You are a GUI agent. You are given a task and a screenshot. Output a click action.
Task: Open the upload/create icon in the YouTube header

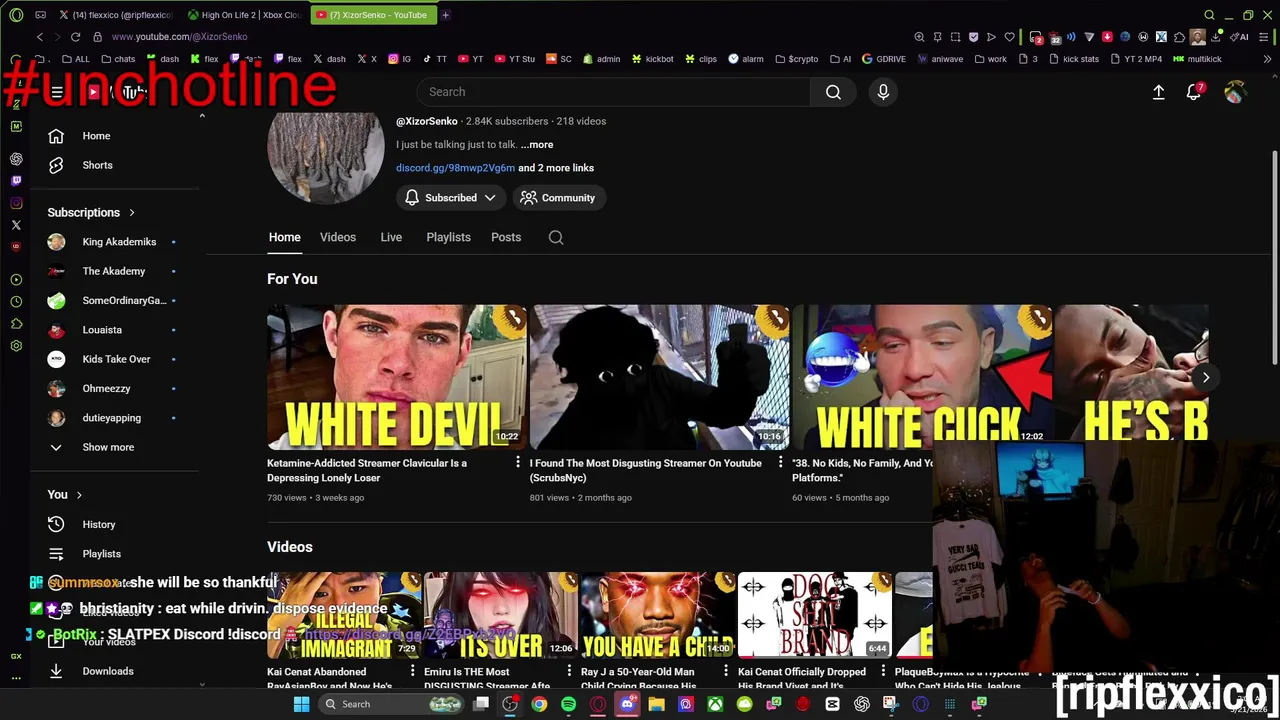click(x=1159, y=92)
